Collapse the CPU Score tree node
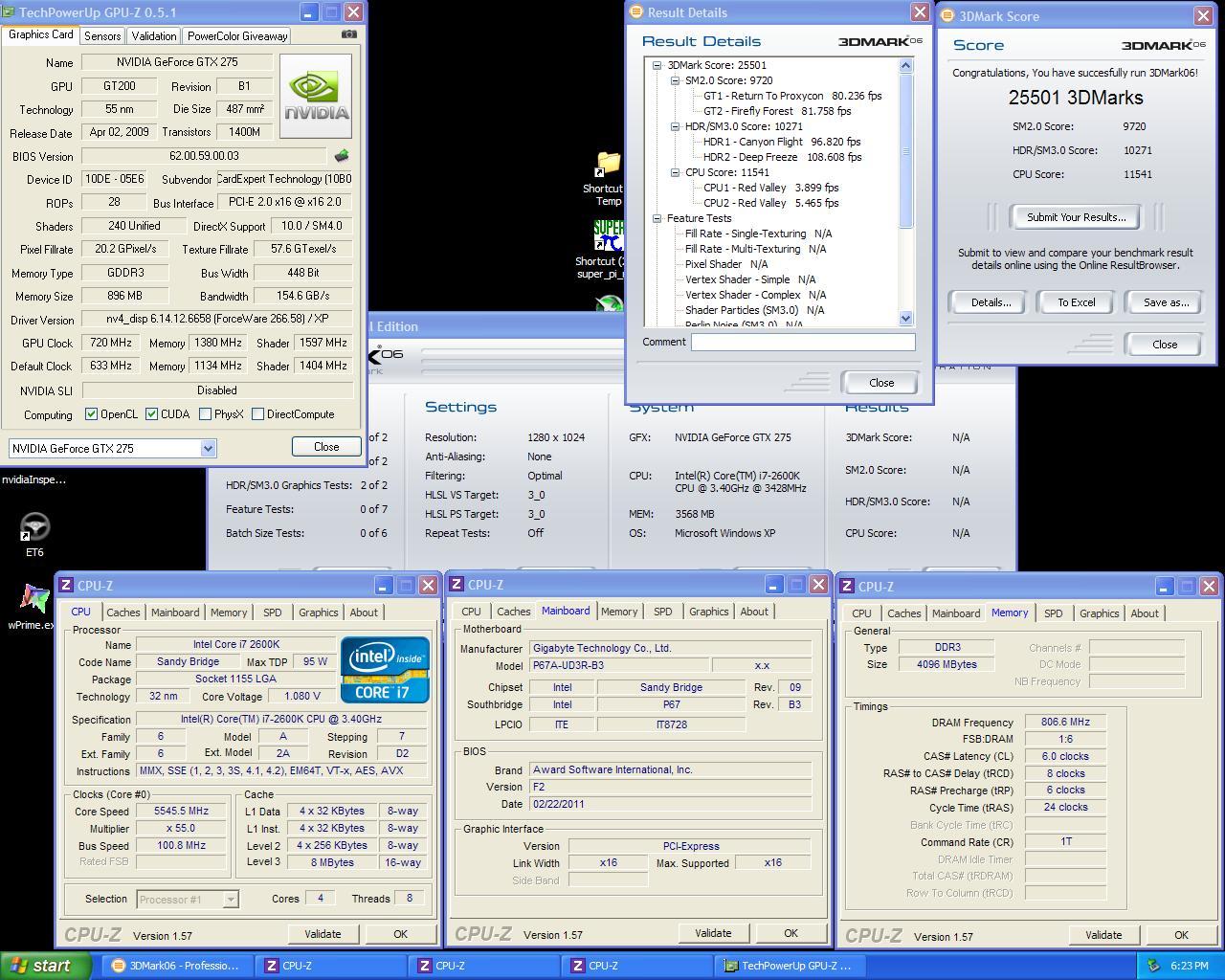1225x980 pixels. (x=675, y=172)
